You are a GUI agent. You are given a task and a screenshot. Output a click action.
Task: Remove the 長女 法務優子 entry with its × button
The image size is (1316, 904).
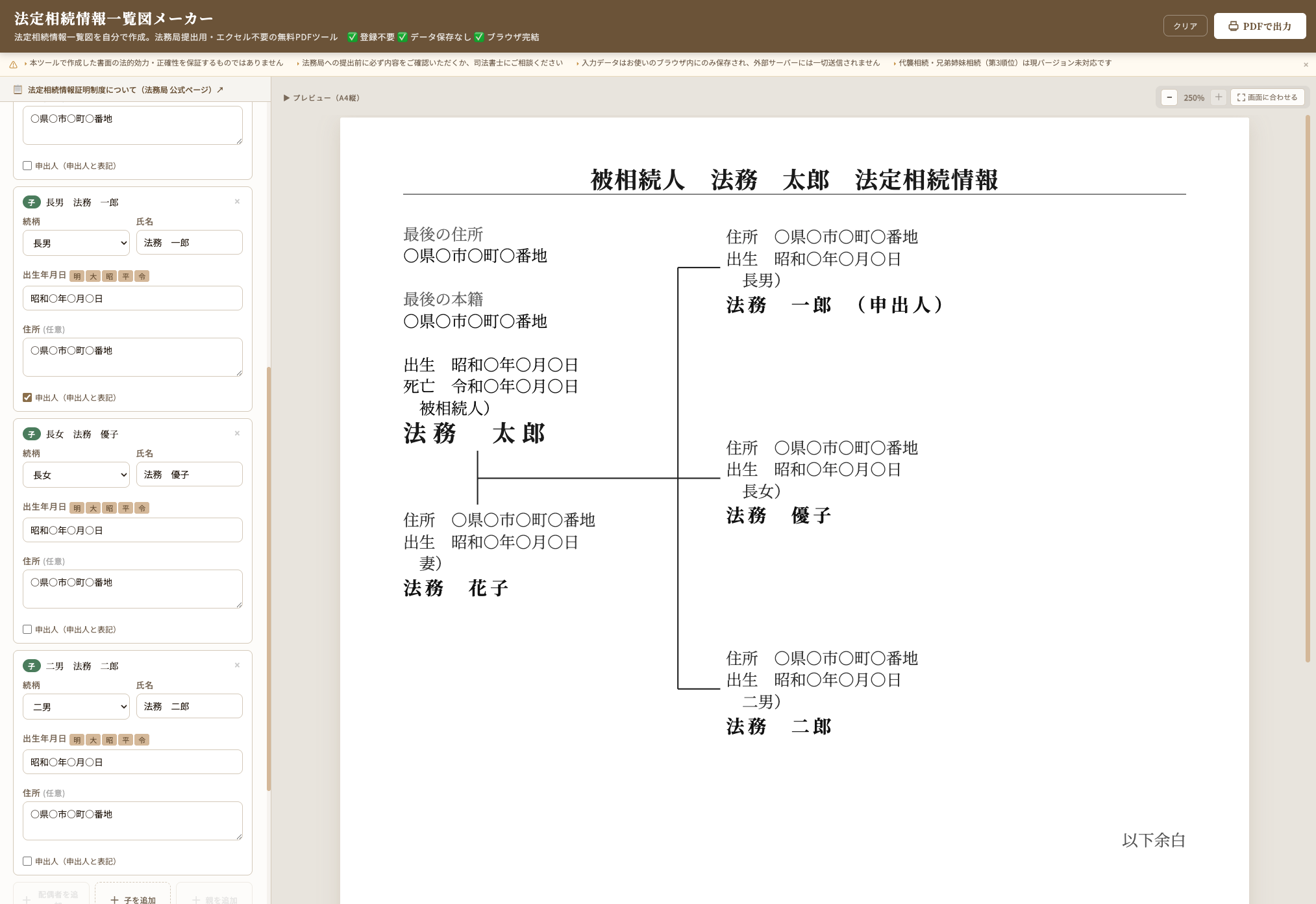click(237, 433)
